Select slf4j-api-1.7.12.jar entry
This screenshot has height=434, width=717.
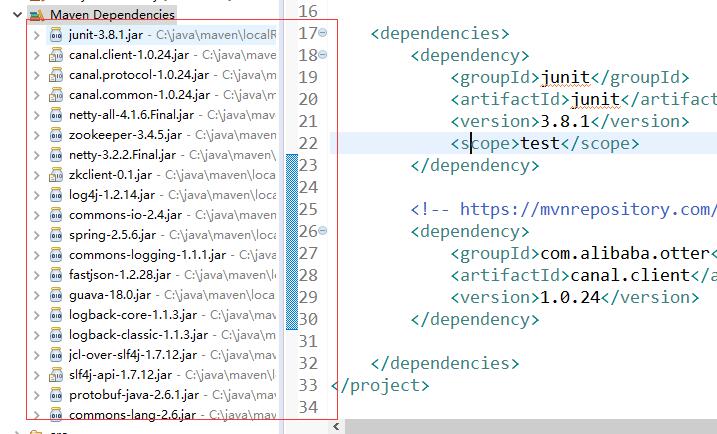pyautogui.click(x=114, y=375)
